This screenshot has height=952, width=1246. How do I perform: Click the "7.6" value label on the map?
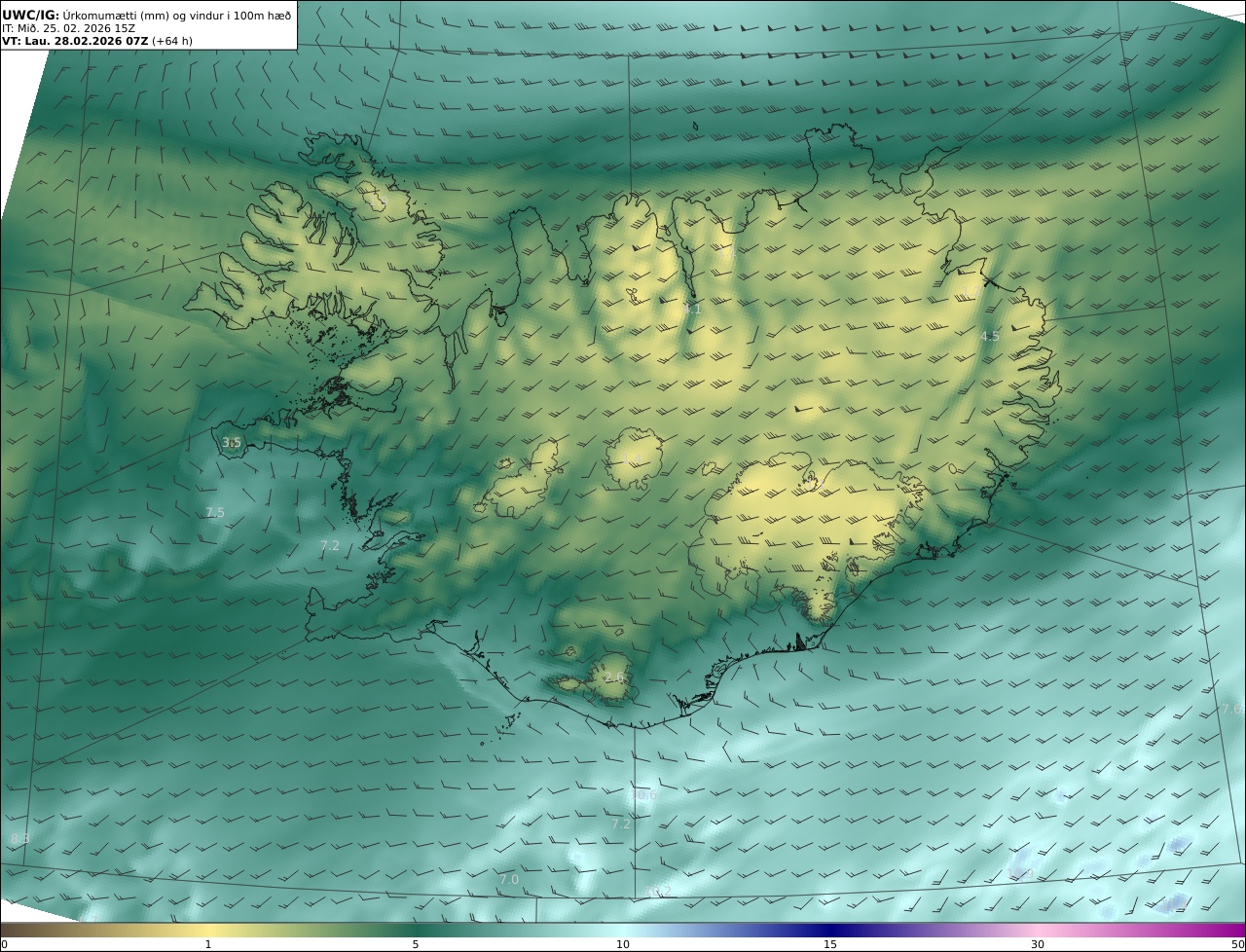tap(1232, 709)
